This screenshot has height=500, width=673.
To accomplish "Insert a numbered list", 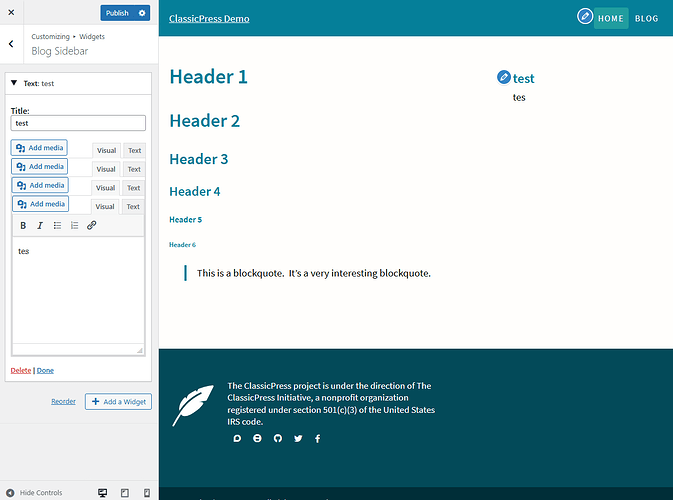I will pyautogui.click(x=74, y=225).
